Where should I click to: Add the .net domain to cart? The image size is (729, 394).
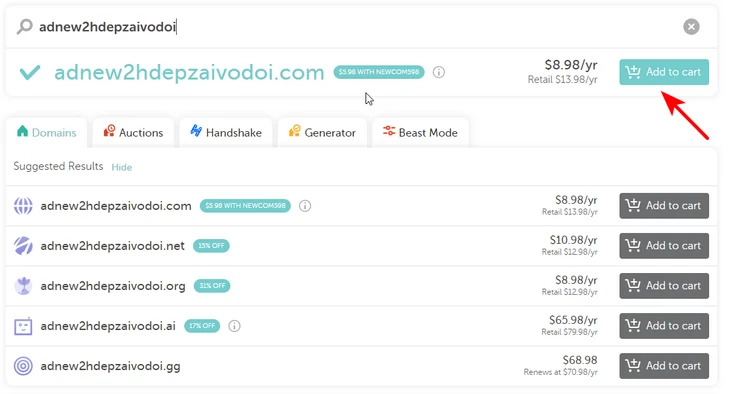coord(664,246)
